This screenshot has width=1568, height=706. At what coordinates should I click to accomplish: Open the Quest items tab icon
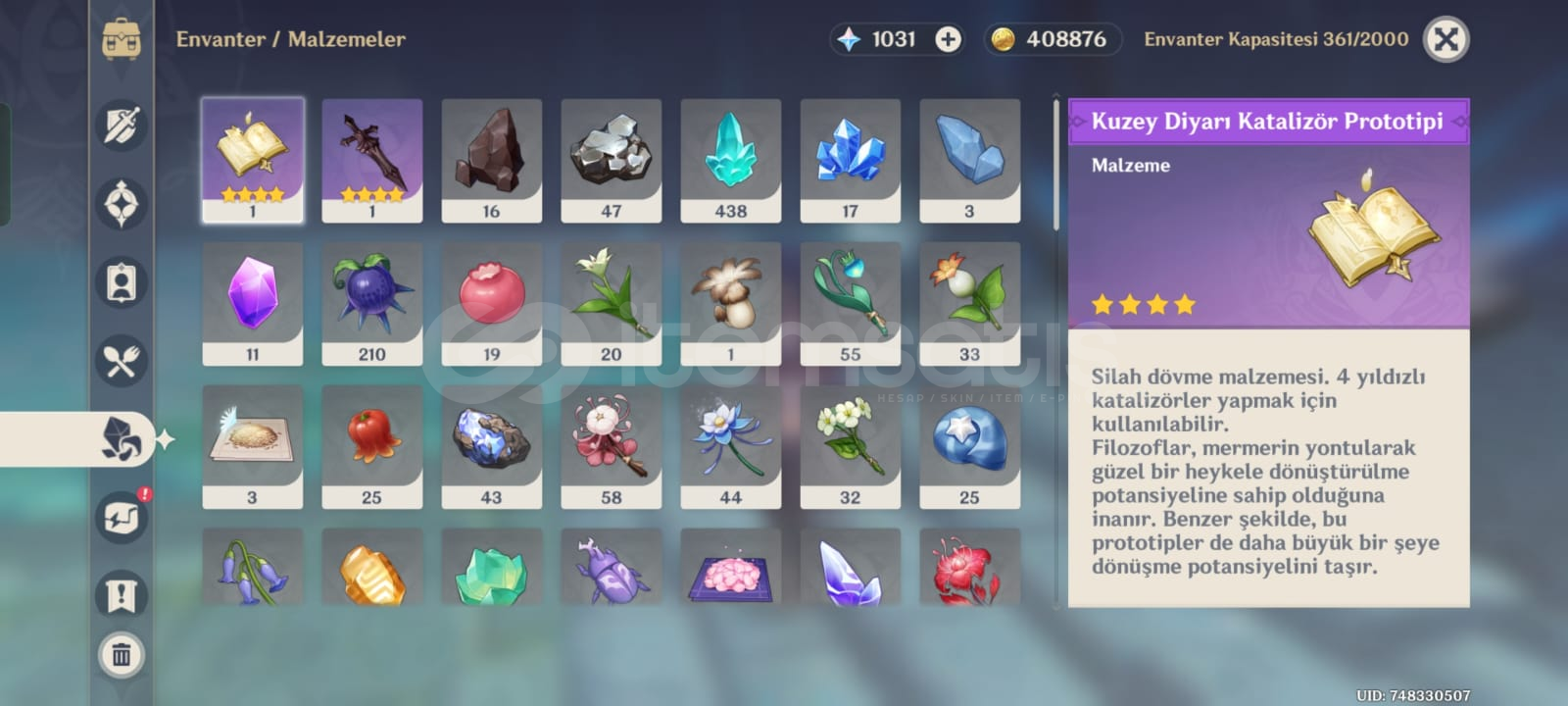(122, 594)
